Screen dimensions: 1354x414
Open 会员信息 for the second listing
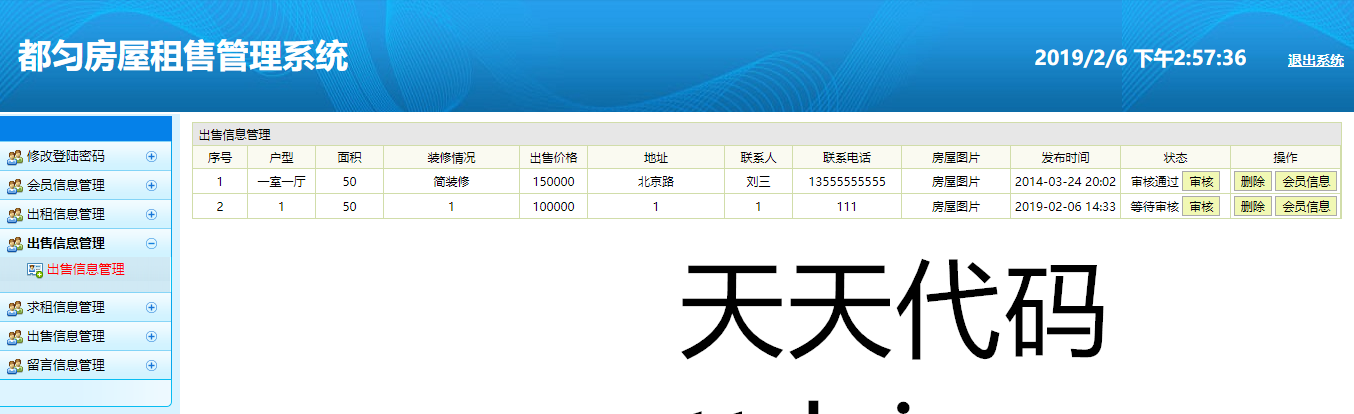pos(1305,207)
